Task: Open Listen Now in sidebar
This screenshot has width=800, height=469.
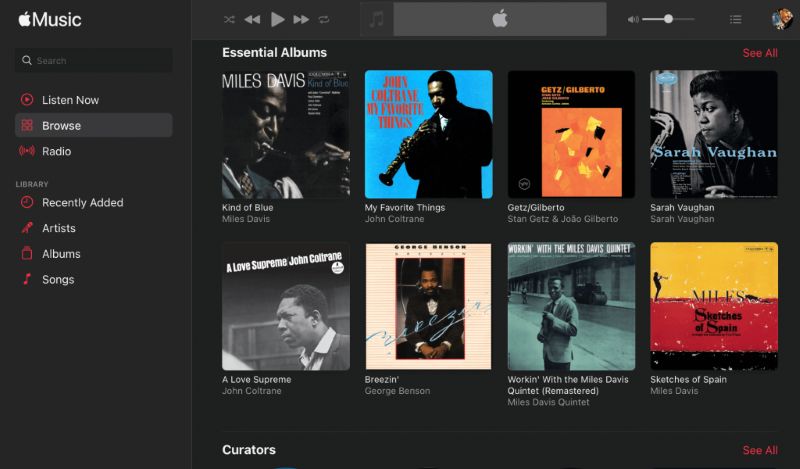Action: [x=93, y=100]
